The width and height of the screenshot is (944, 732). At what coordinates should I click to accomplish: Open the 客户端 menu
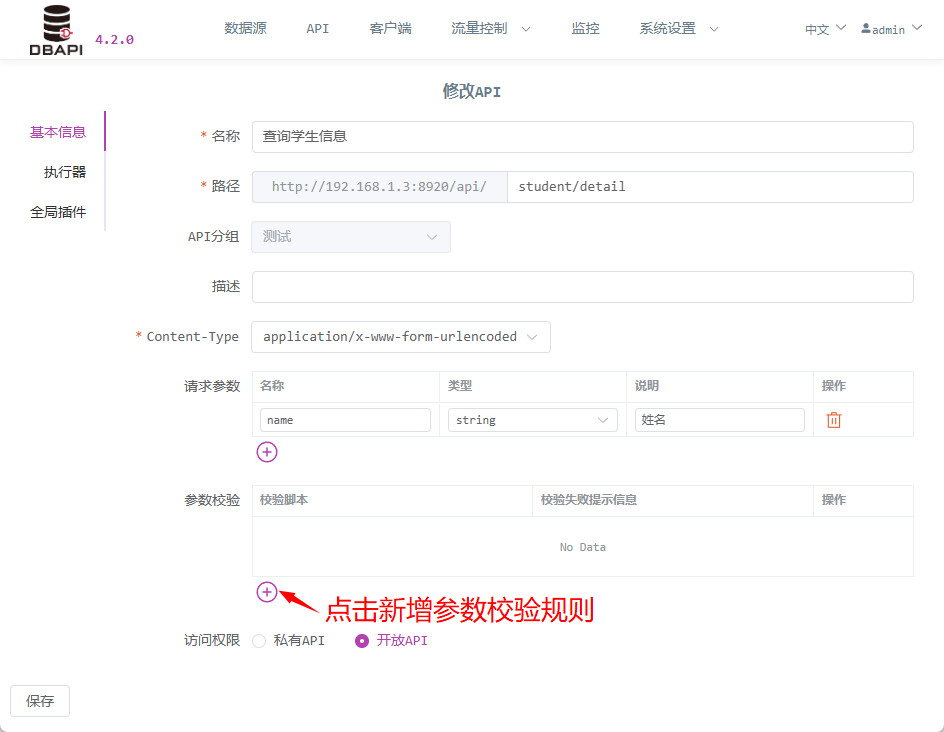(x=390, y=28)
